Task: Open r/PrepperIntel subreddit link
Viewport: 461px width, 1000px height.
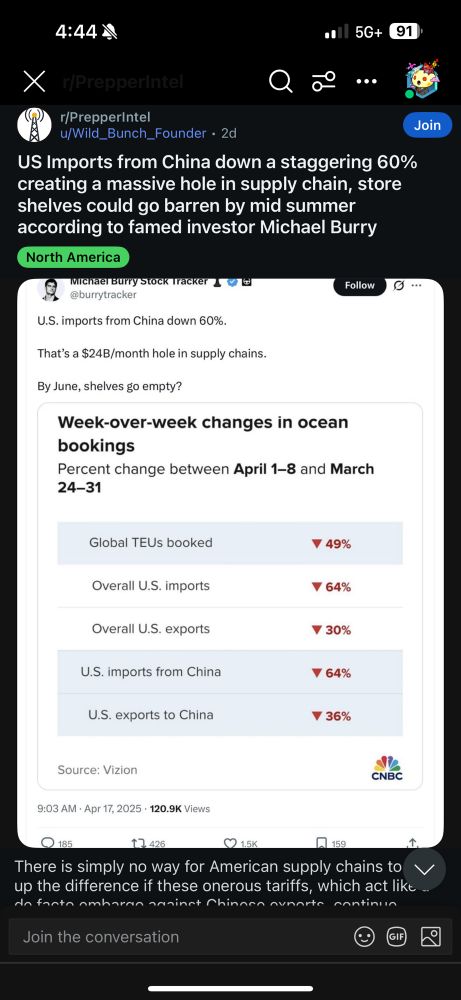Action: point(105,117)
